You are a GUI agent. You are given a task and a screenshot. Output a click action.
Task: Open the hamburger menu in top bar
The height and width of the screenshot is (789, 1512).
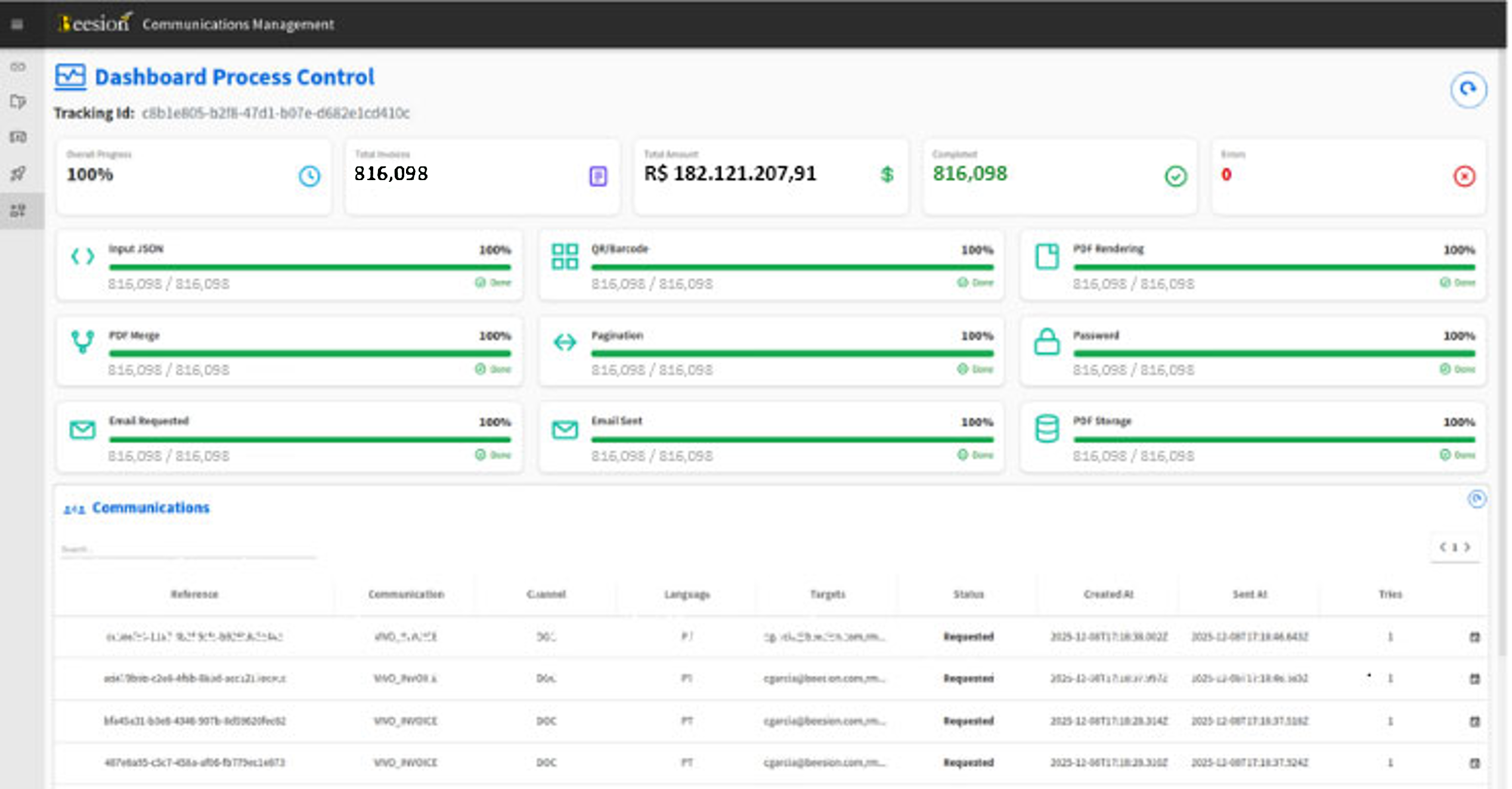(x=17, y=24)
